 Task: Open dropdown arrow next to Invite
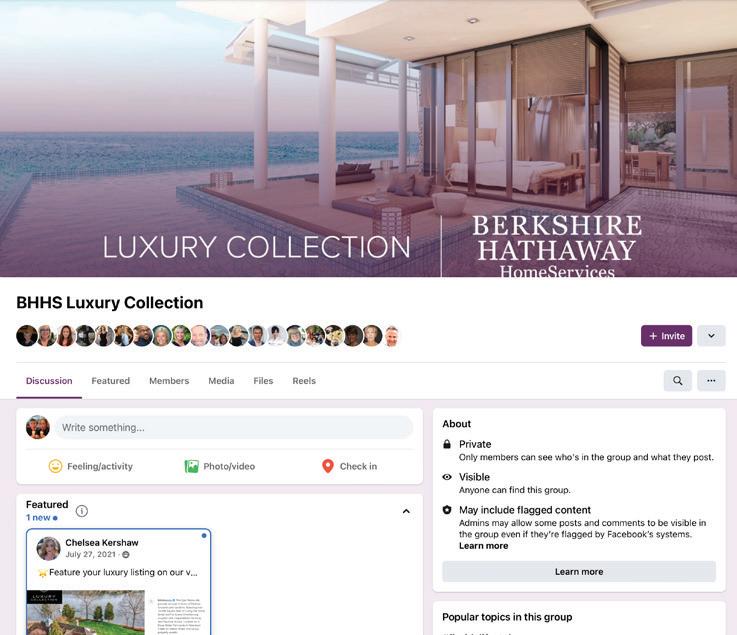point(711,336)
